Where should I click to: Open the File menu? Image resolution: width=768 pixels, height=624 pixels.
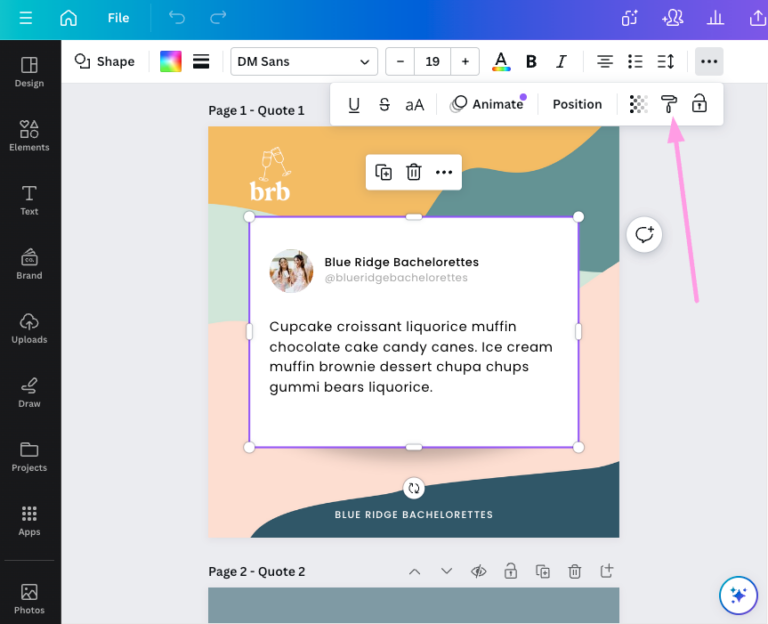tap(118, 18)
